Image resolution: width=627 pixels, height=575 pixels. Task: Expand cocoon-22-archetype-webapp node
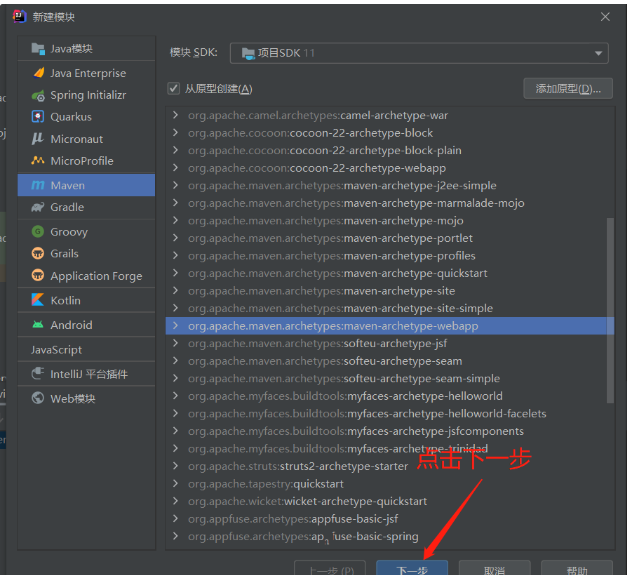[x=175, y=168]
